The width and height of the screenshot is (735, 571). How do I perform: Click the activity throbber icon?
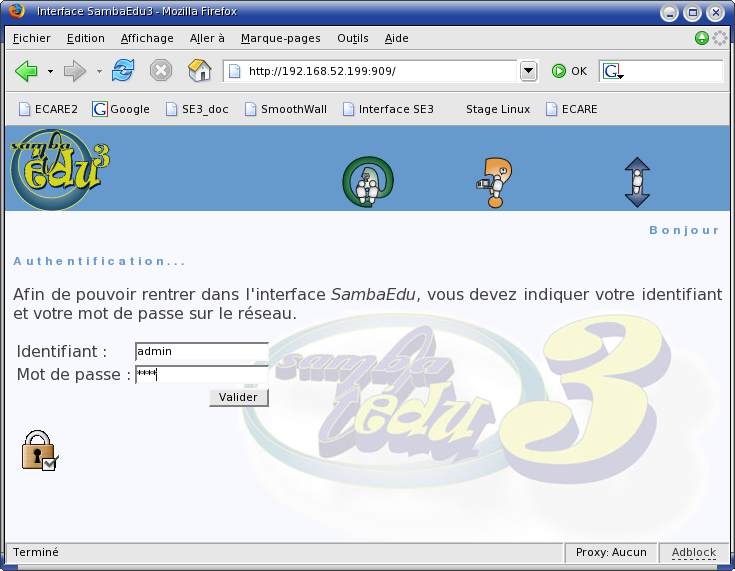pyautogui.click(x=720, y=38)
